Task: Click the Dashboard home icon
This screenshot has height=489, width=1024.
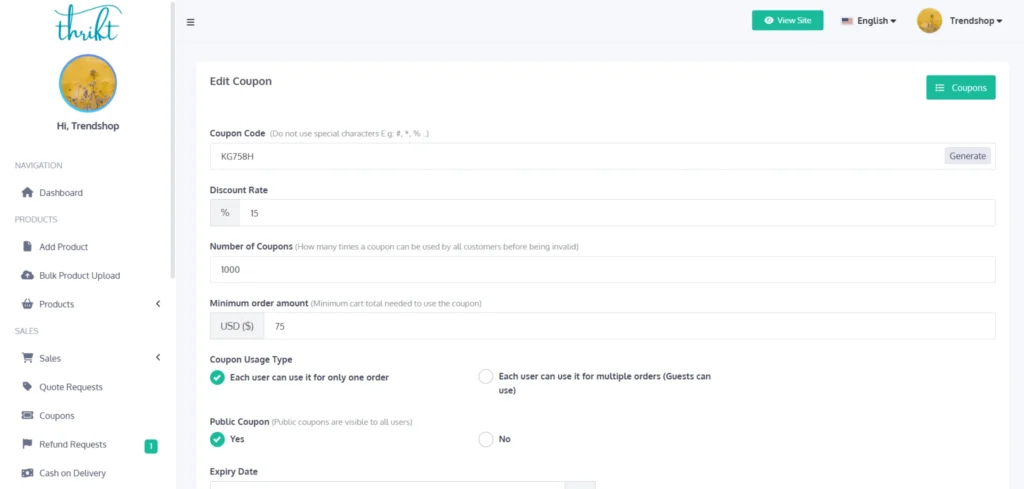Action: click(x=28, y=193)
